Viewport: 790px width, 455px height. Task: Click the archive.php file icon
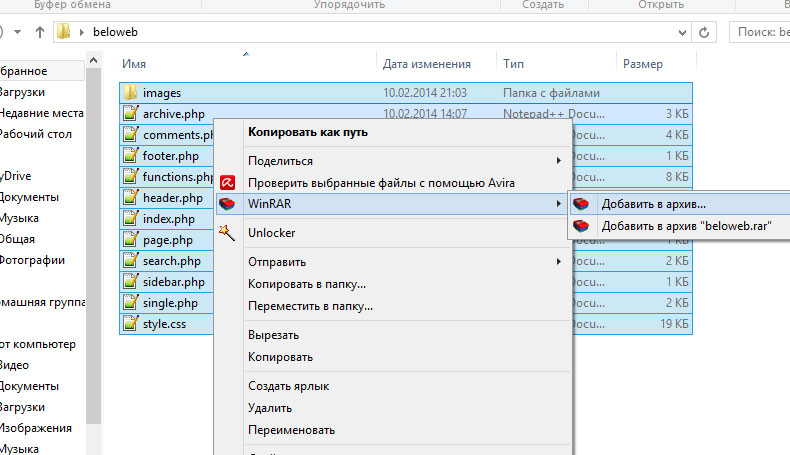pos(130,114)
